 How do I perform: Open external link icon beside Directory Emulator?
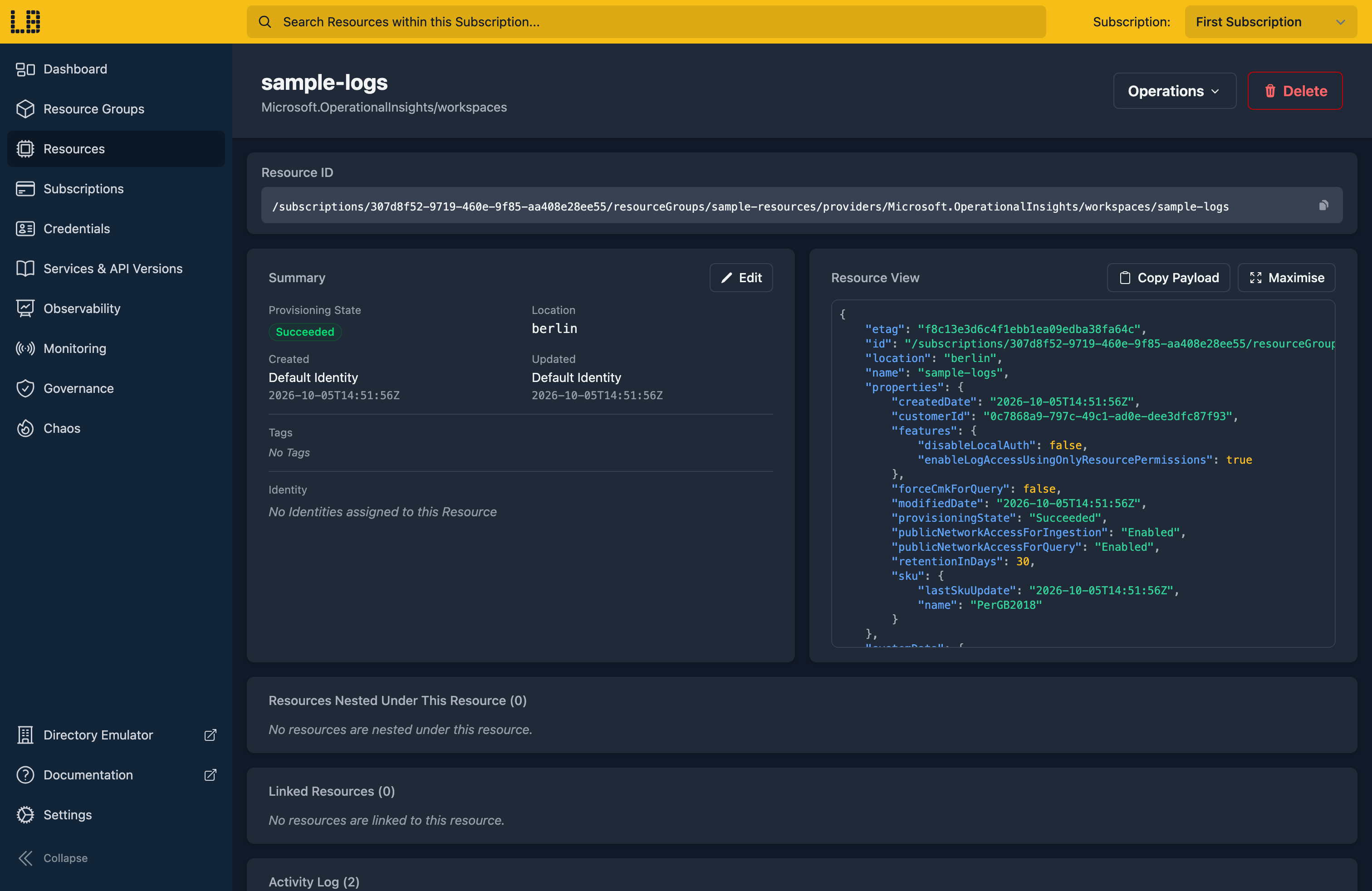point(211,735)
